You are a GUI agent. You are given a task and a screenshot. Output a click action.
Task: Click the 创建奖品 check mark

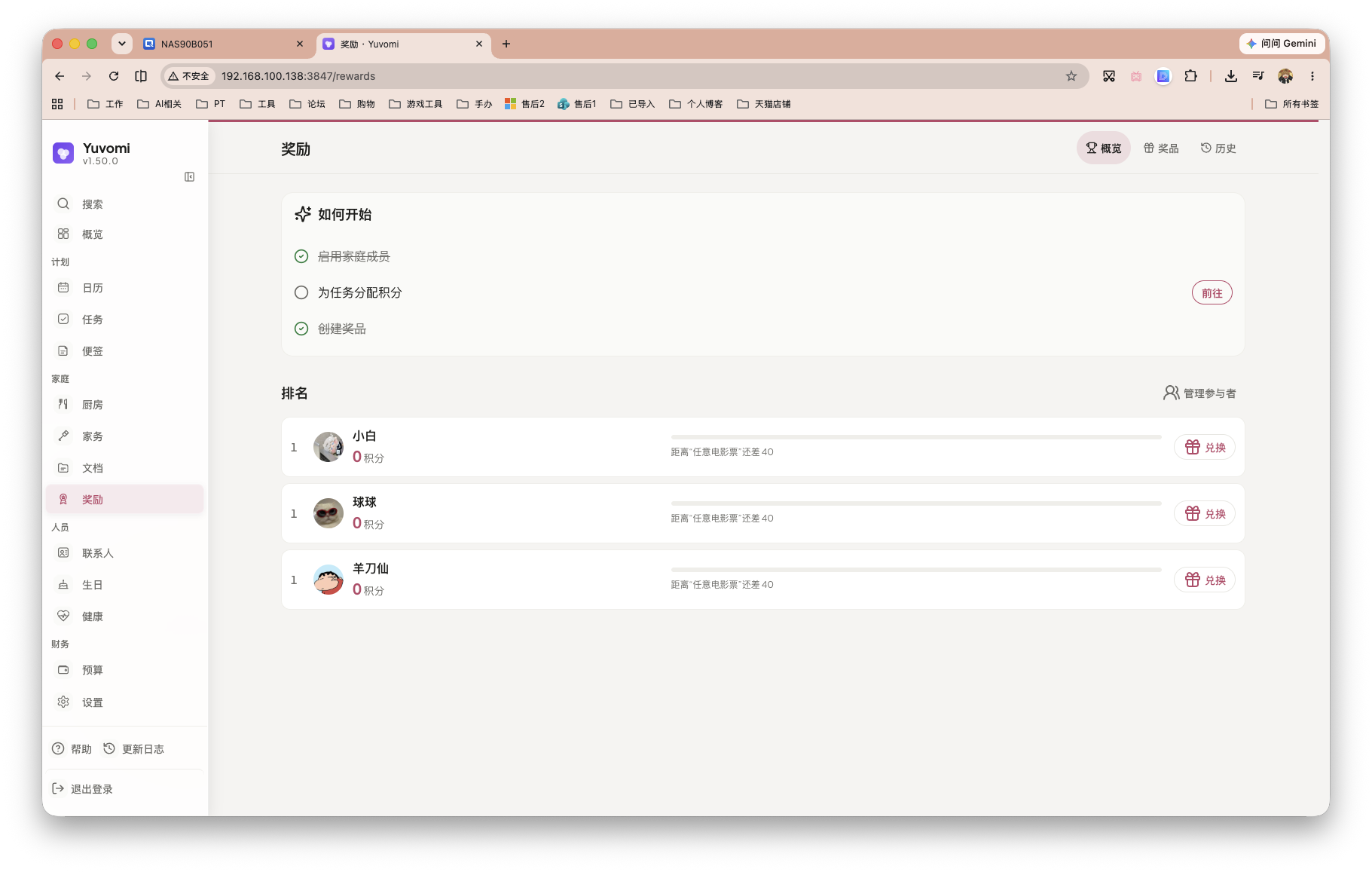[x=301, y=329]
